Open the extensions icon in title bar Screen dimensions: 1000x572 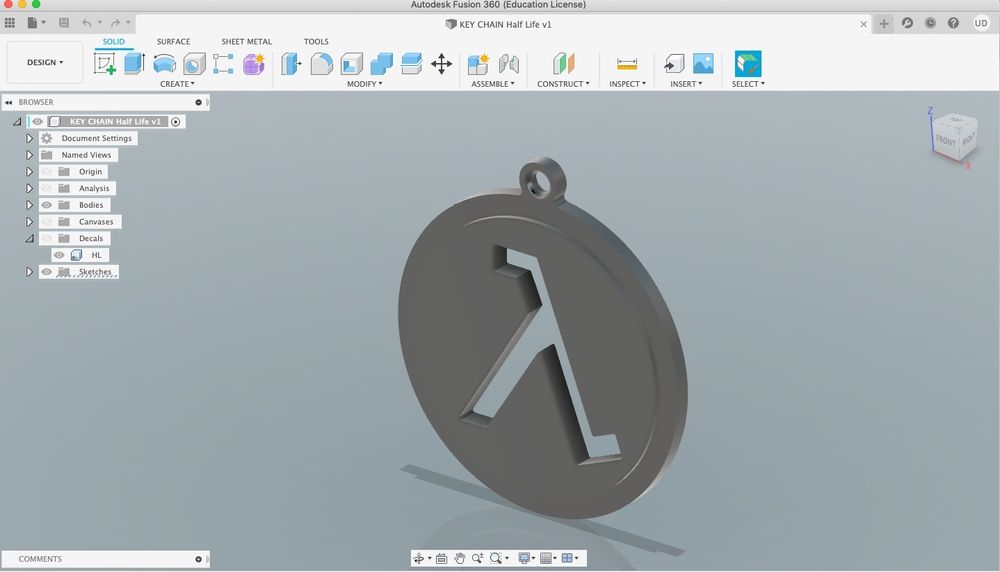(907, 23)
